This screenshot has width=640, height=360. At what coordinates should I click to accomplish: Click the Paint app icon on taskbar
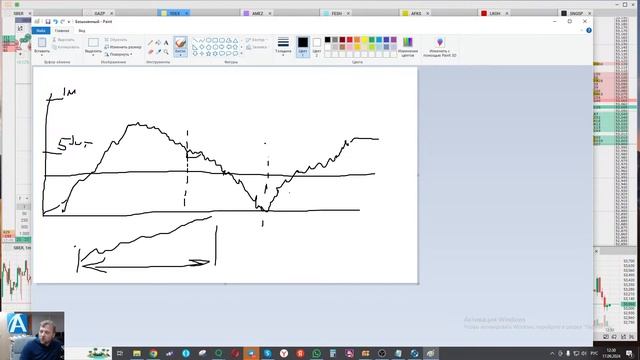click(431, 353)
